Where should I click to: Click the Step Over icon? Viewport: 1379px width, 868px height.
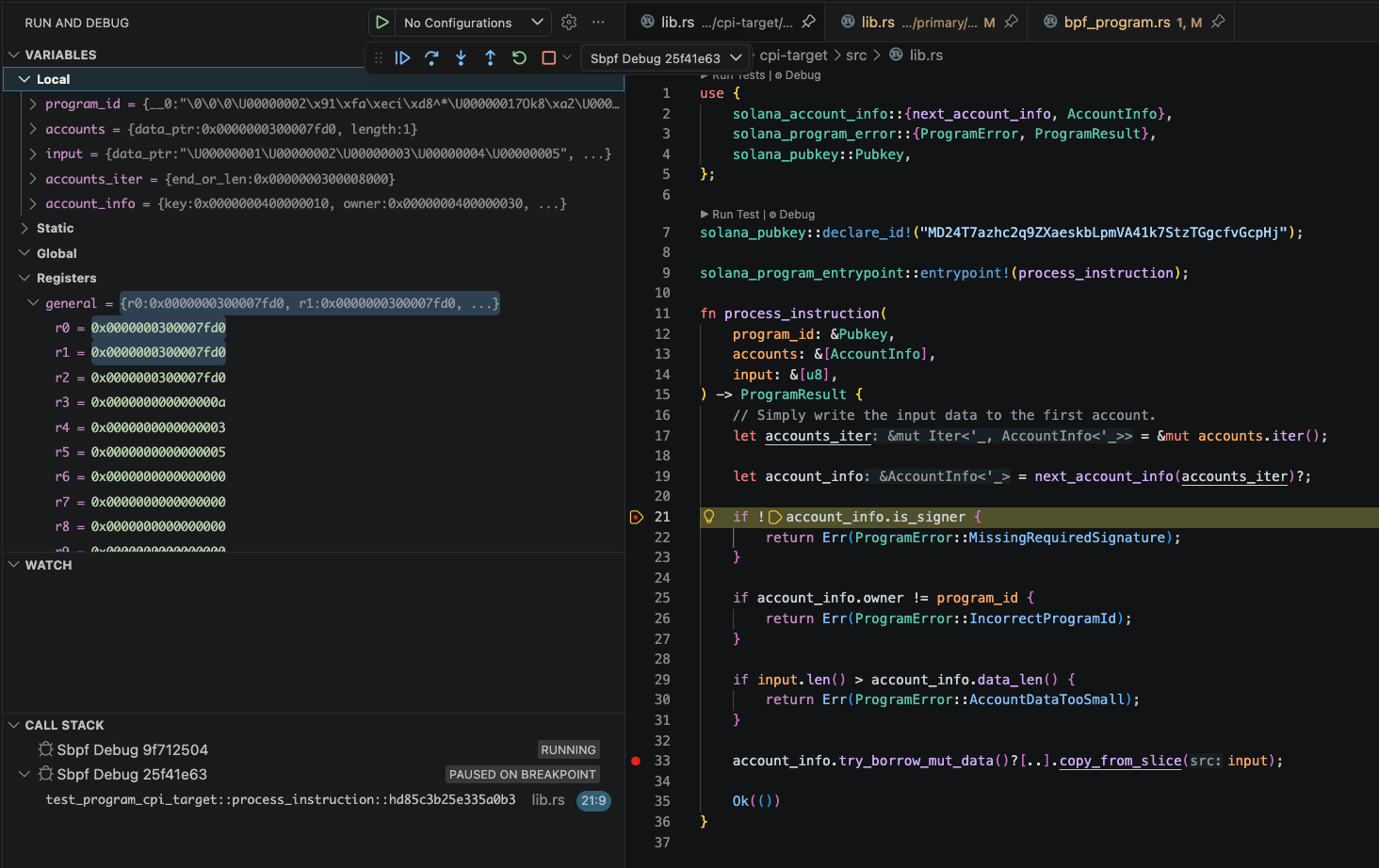[431, 57]
